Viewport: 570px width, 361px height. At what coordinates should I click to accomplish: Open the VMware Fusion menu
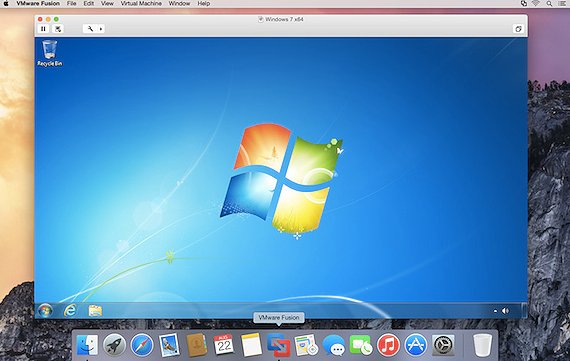pyautogui.click(x=38, y=3)
